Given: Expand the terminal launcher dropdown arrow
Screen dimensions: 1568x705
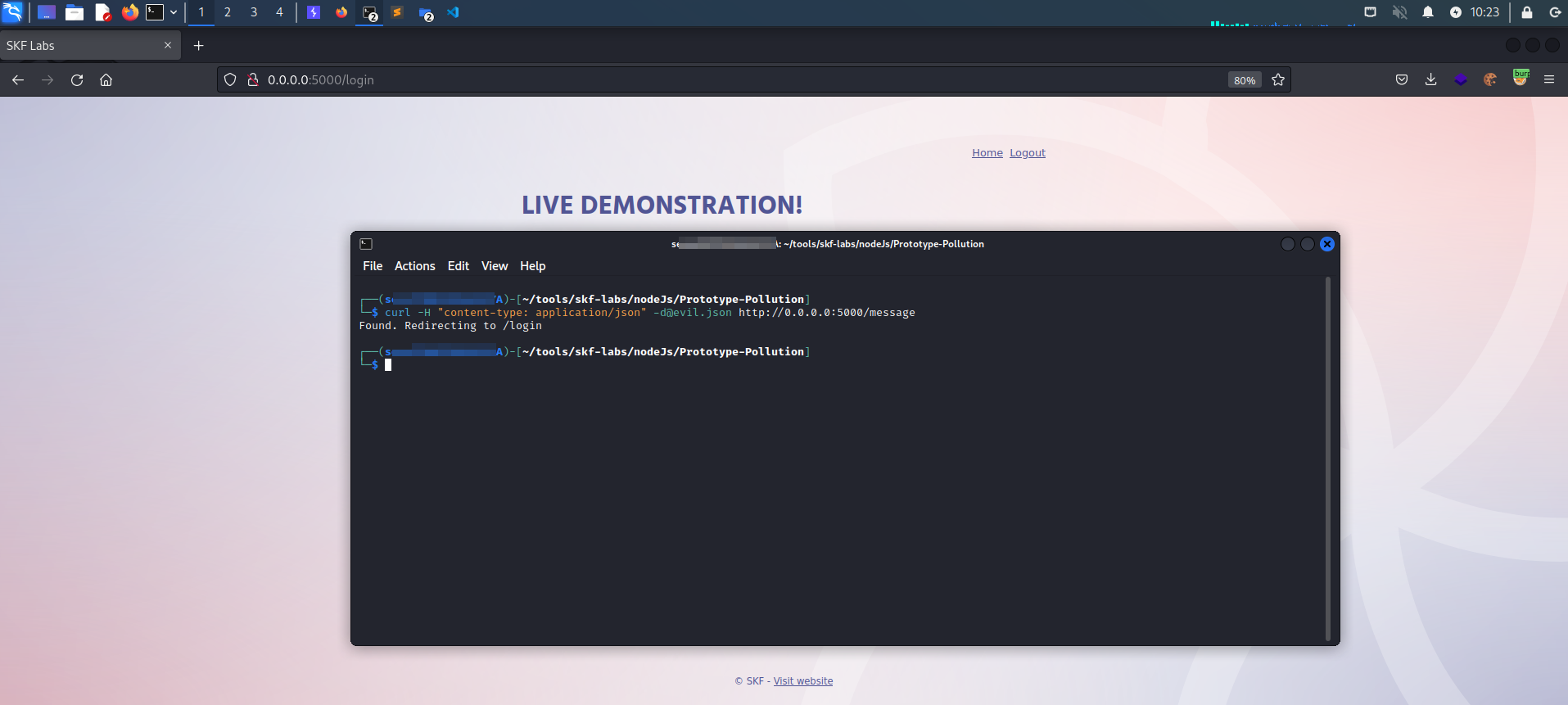Looking at the screenshot, I should click(x=174, y=12).
